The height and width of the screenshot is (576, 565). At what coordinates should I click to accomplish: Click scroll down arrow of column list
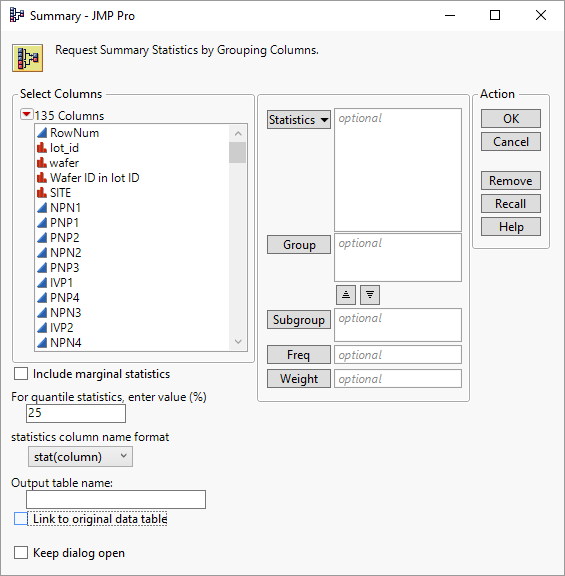click(x=238, y=342)
